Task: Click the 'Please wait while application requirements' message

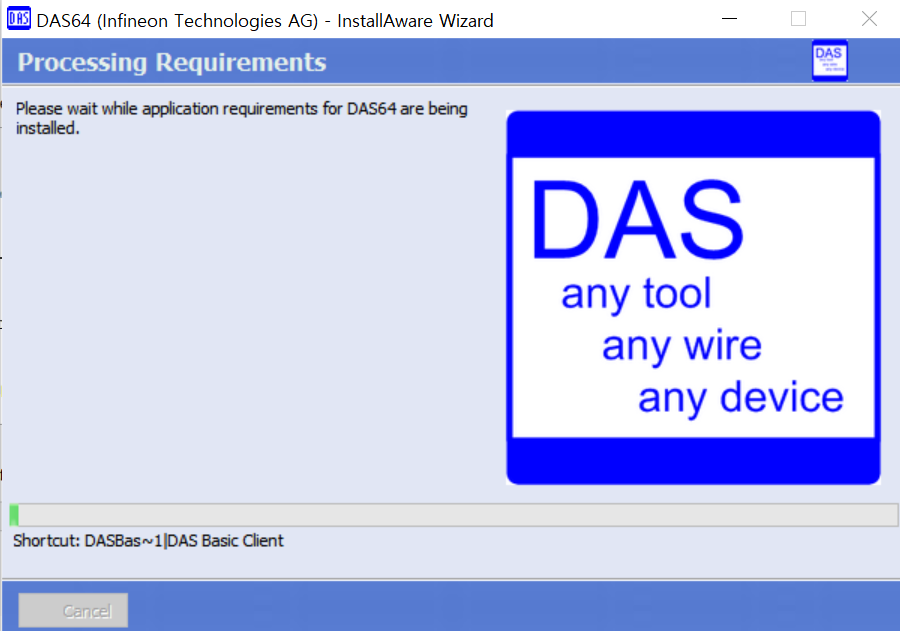Action: [x=242, y=118]
